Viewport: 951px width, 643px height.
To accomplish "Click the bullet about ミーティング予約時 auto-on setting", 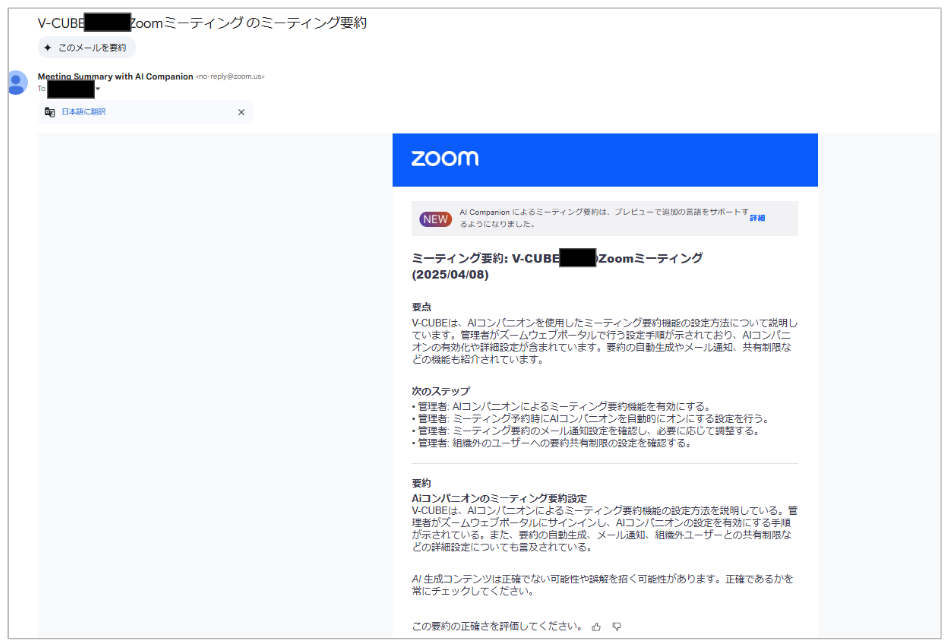I will coord(591,419).
